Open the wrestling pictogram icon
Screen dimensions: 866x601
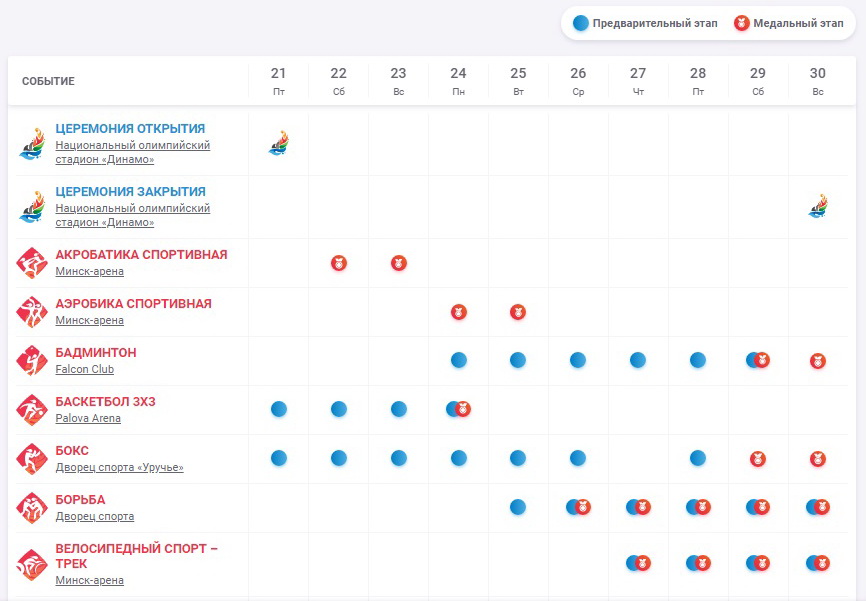click(32, 508)
